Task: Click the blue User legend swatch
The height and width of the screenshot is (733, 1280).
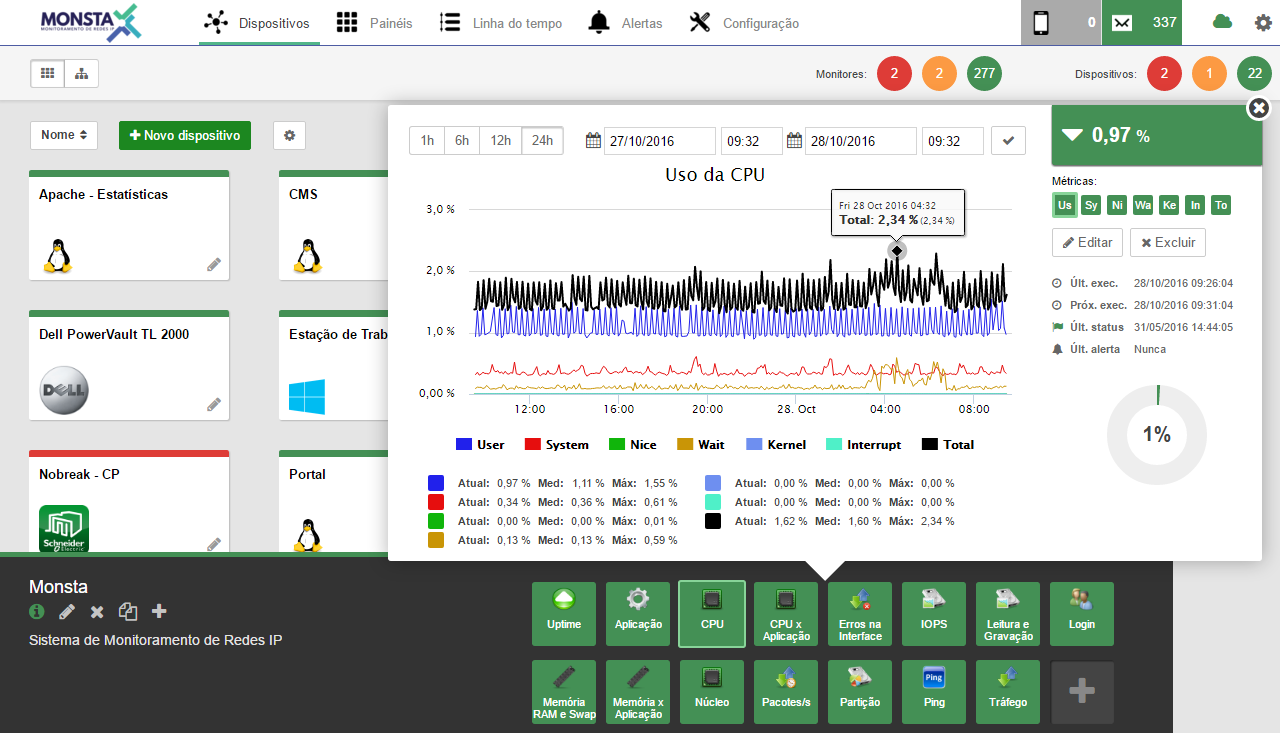Action: click(x=464, y=444)
